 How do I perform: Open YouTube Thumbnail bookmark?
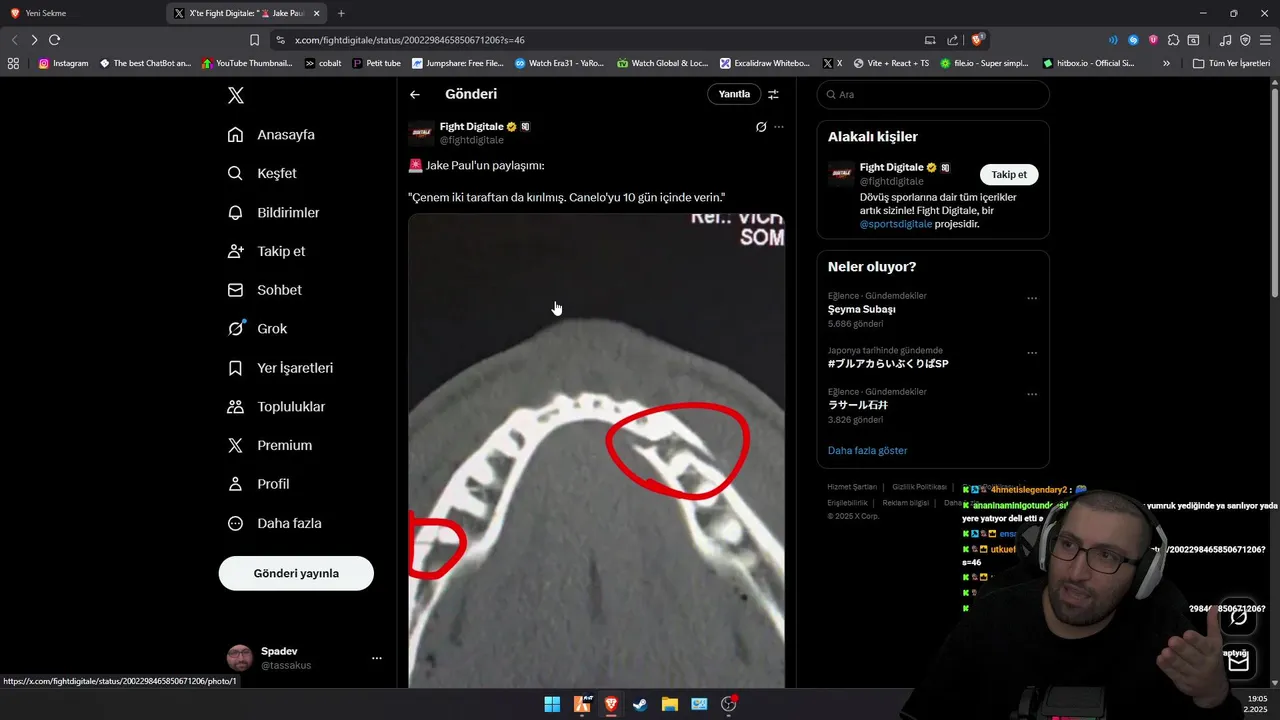point(247,63)
